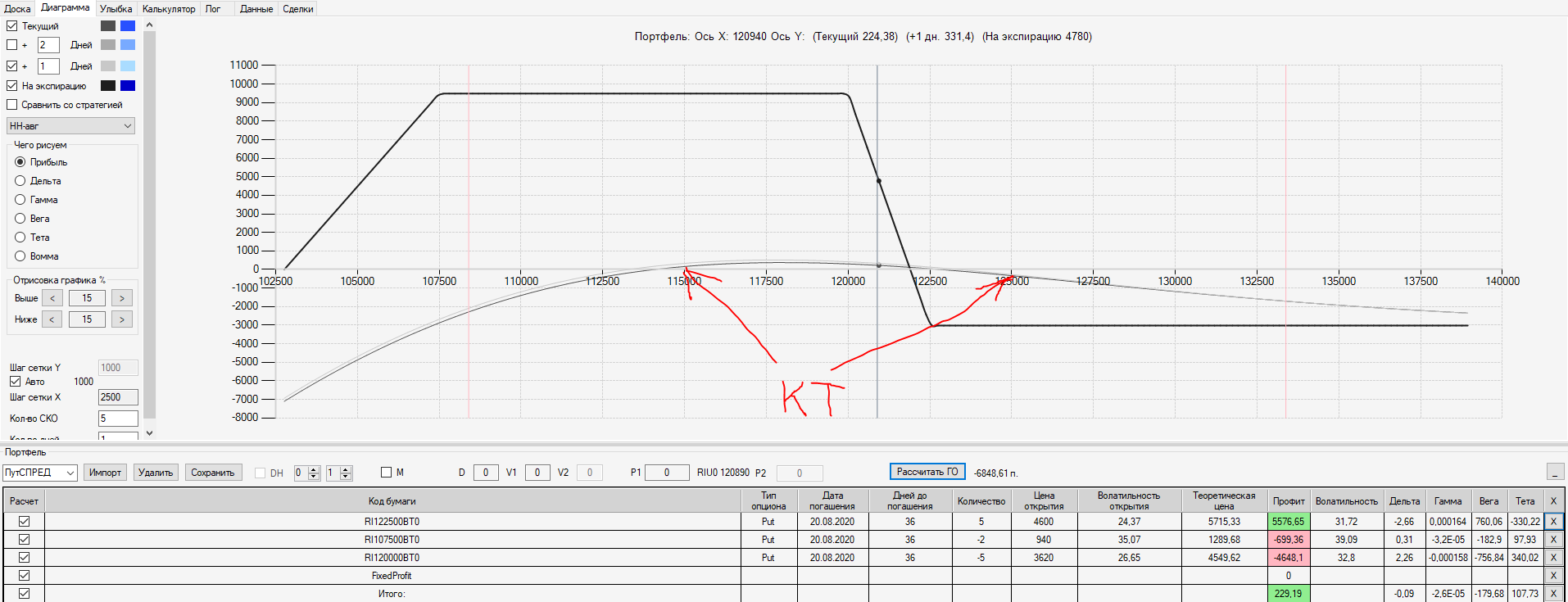Image resolution: width=1568 pixels, height=602 pixels.
Task: Open the ПутСПРЕД portfolio dropdown
Action: point(40,473)
